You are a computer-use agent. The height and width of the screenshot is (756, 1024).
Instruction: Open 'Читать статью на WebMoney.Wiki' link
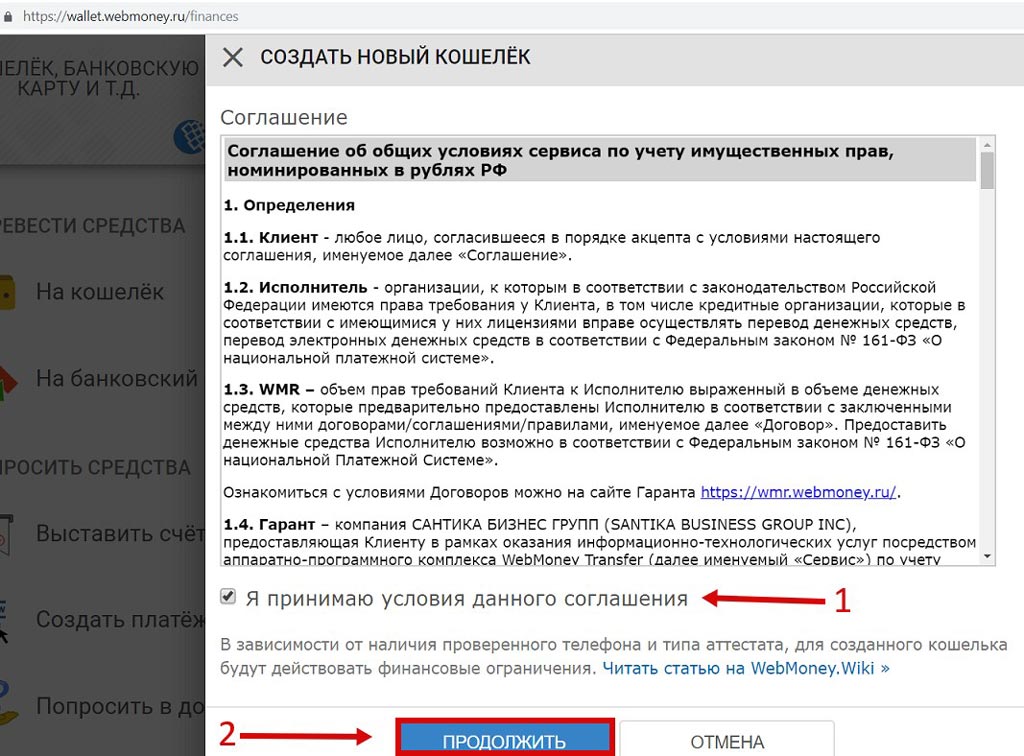[746, 669]
